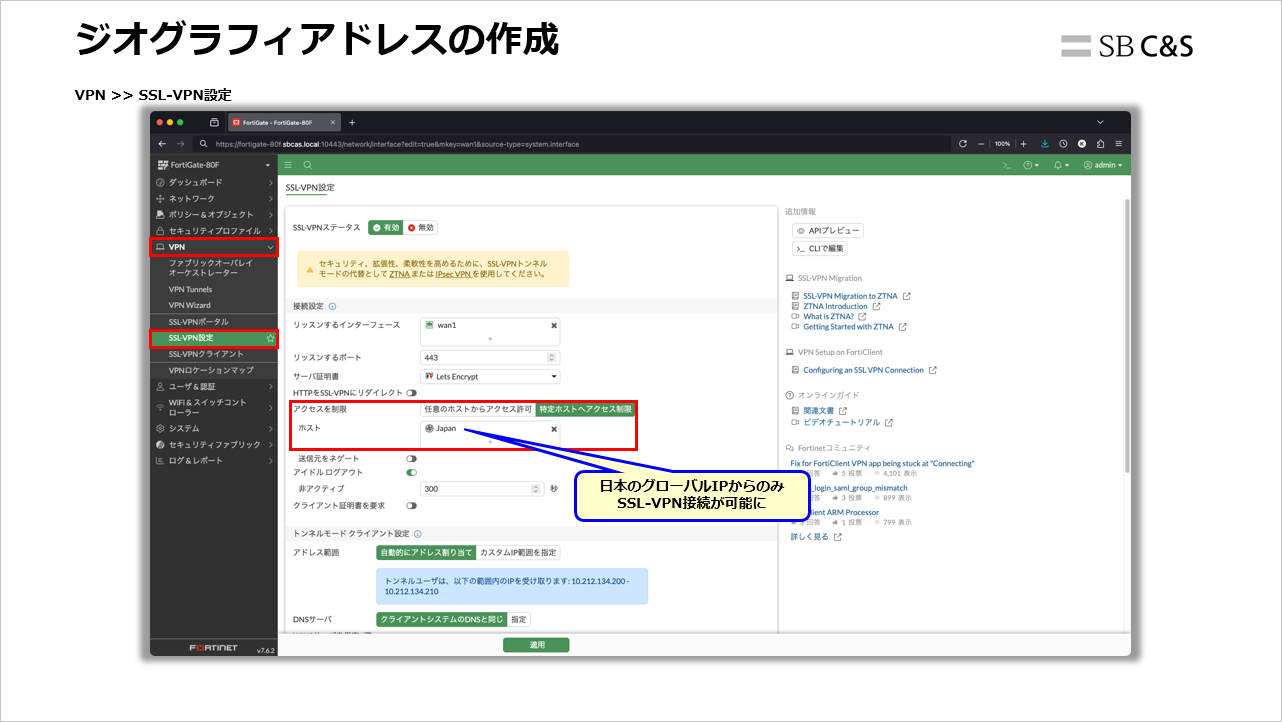Click the 非アクティブ 300 stepper arrows

click(536, 489)
